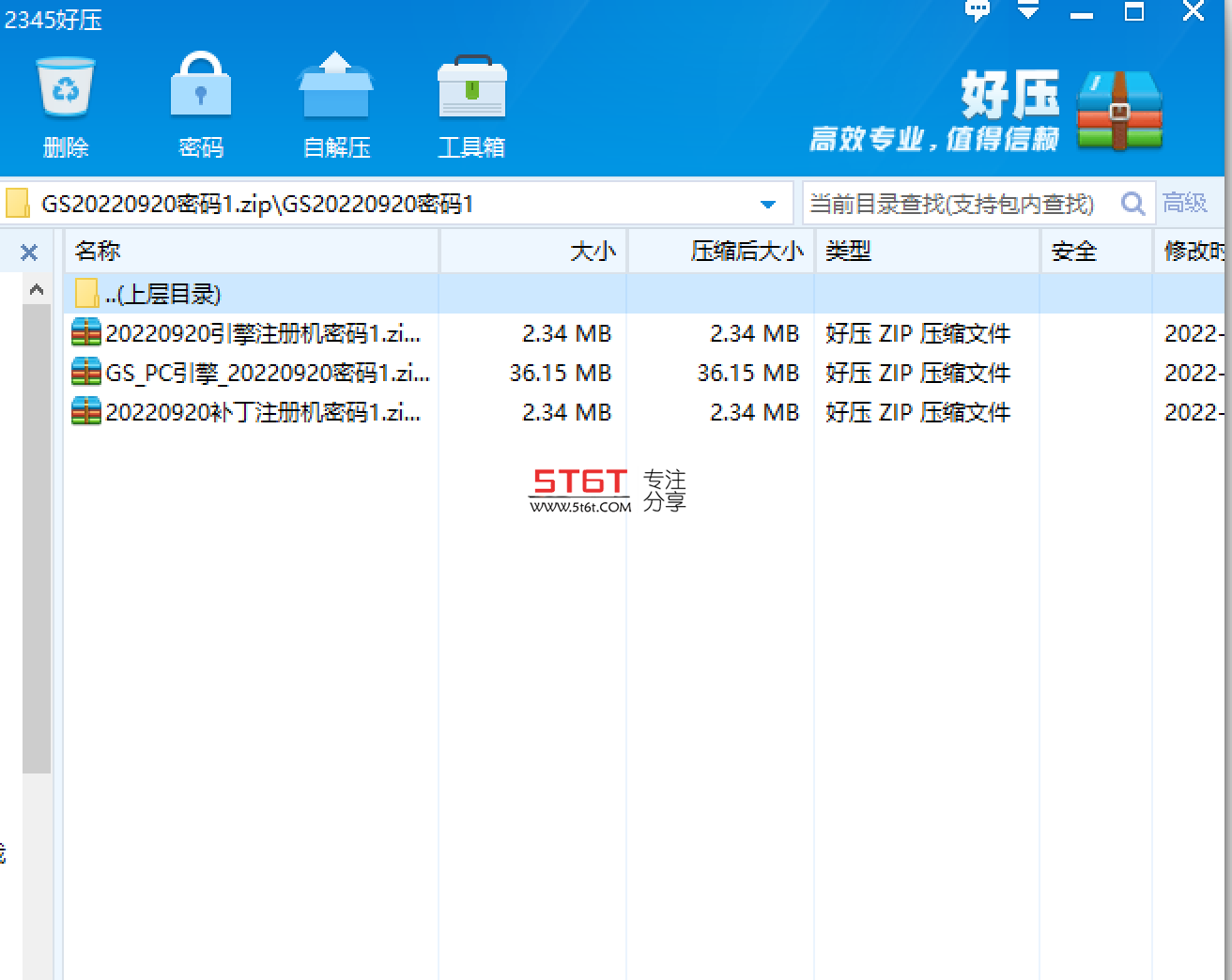The height and width of the screenshot is (980, 1232).
Task: Click the 好压 logo archive icon
Action: click(1119, 109)
